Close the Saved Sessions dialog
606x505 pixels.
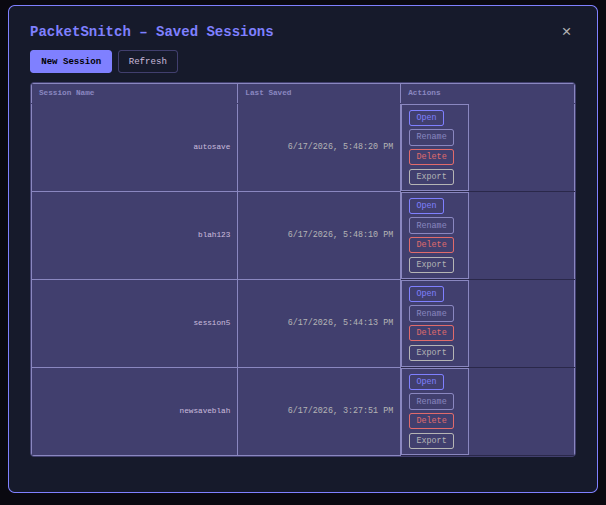[566, 31]
